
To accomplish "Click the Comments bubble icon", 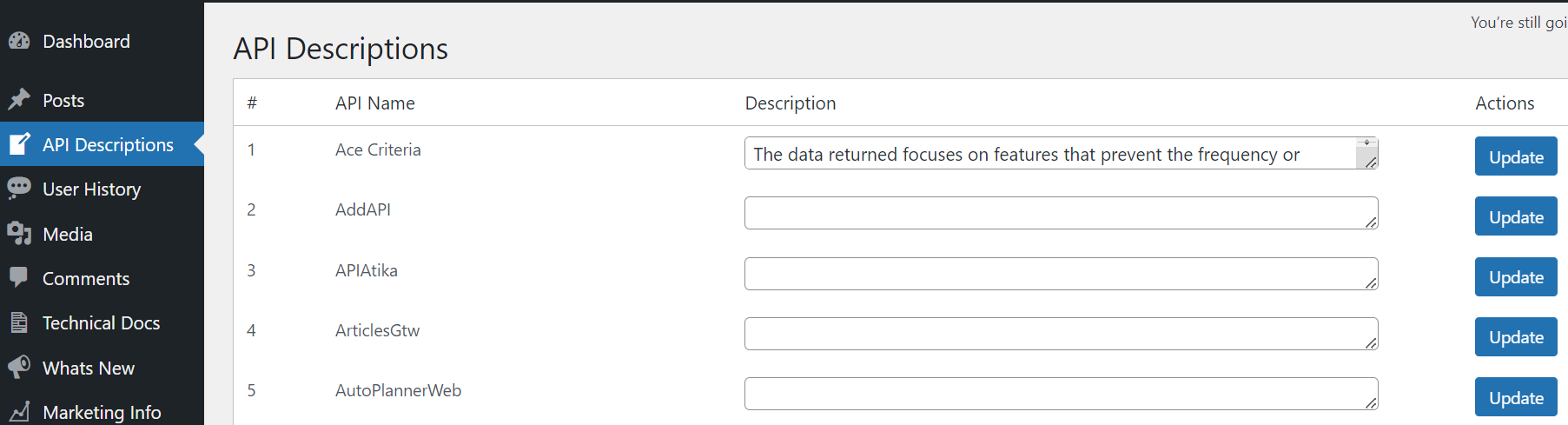I will [19, 278].
